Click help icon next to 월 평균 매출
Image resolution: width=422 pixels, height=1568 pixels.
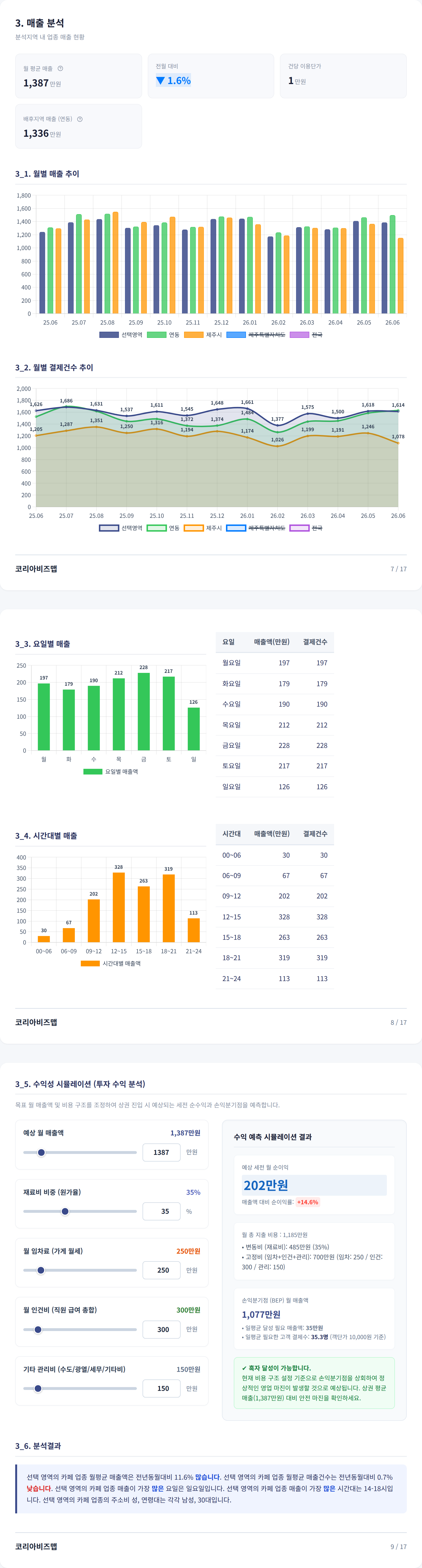pos(60,68)
